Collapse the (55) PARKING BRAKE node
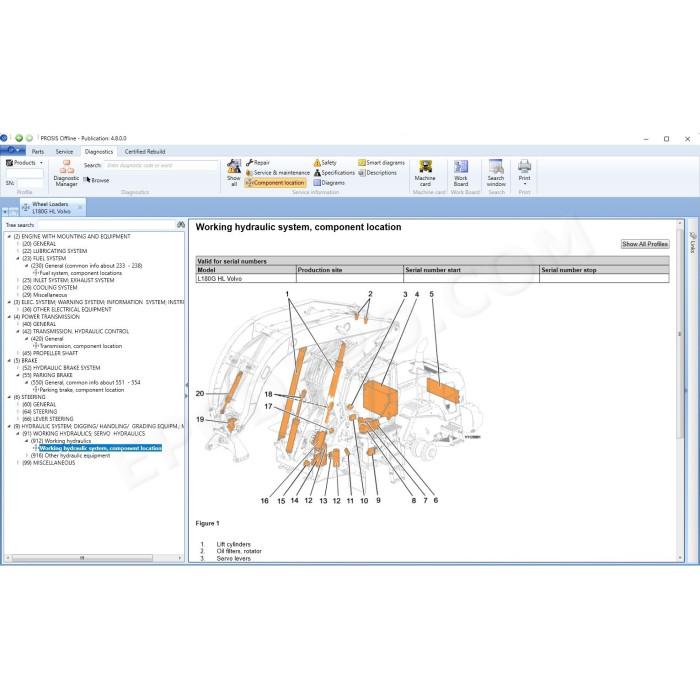 click(x=18, y=375)
